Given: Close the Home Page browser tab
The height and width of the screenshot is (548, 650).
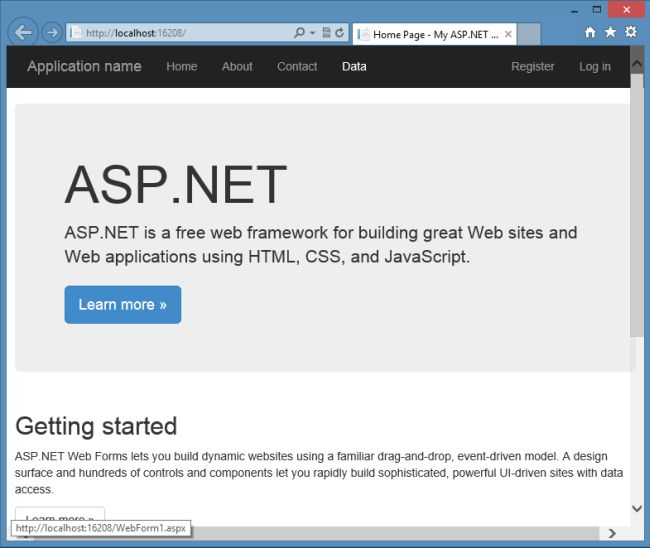Looking at the screenshot, I should tap(508, 34).
